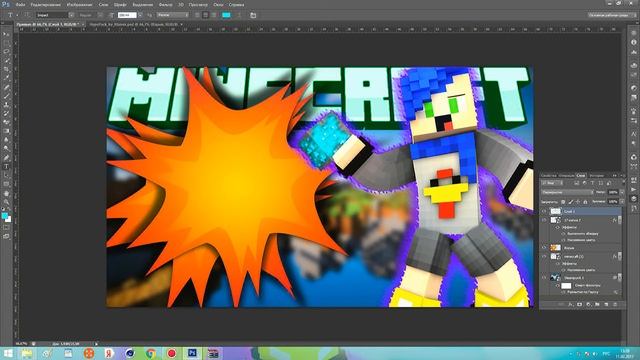The image size is (640, 360).
Task: Open the layer blend mode dropdown
Action: [x=567, y=192]
